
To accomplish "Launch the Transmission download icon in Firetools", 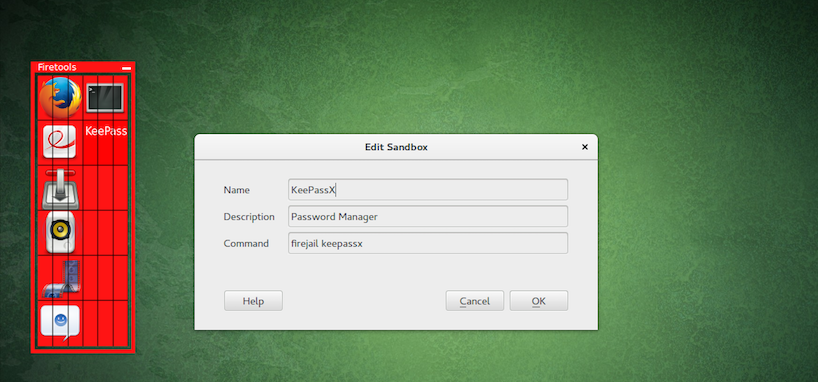I will [x=61, y=188].
